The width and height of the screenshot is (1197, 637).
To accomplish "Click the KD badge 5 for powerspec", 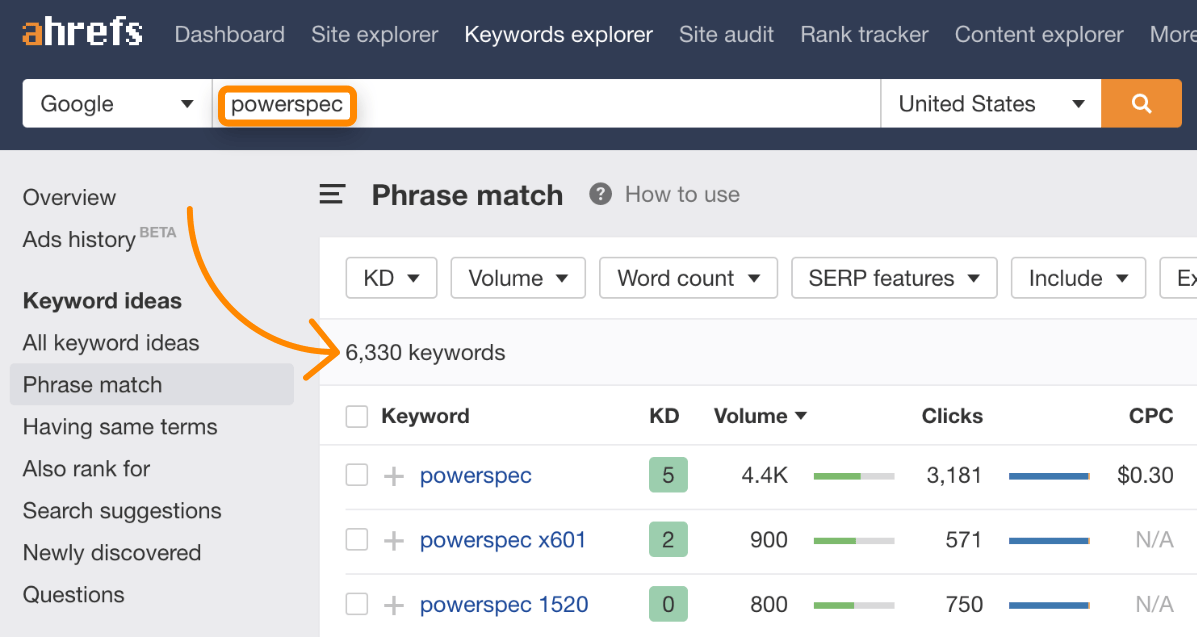I will click(668, 475).
